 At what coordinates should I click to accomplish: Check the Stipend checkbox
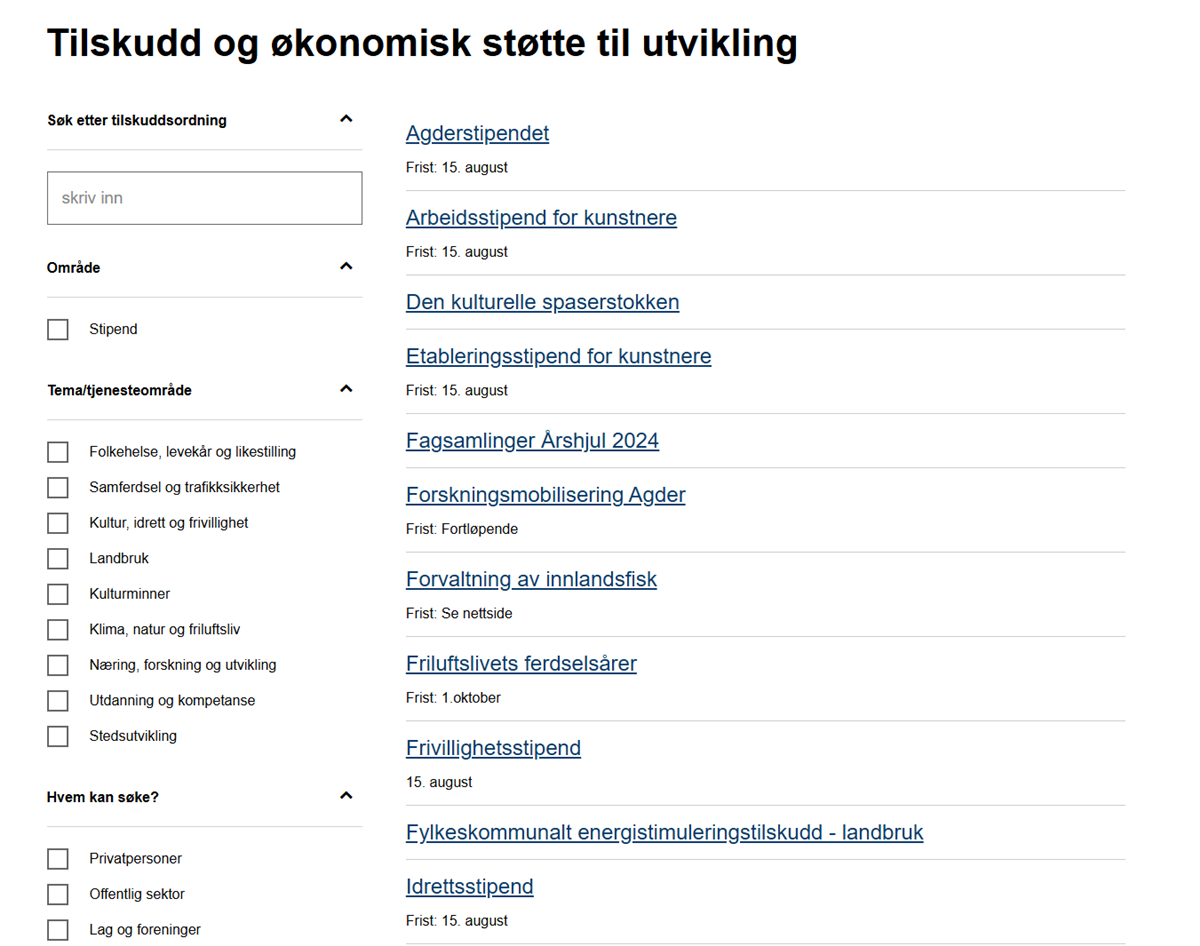coord(58,329)
